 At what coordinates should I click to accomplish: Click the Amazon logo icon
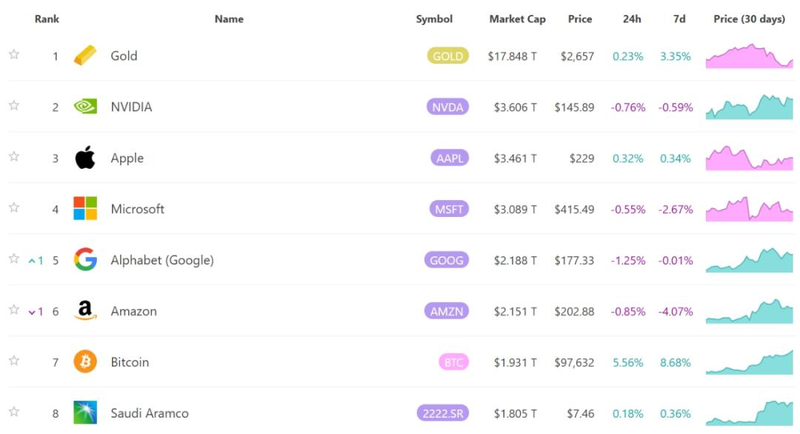coord(86,311)
